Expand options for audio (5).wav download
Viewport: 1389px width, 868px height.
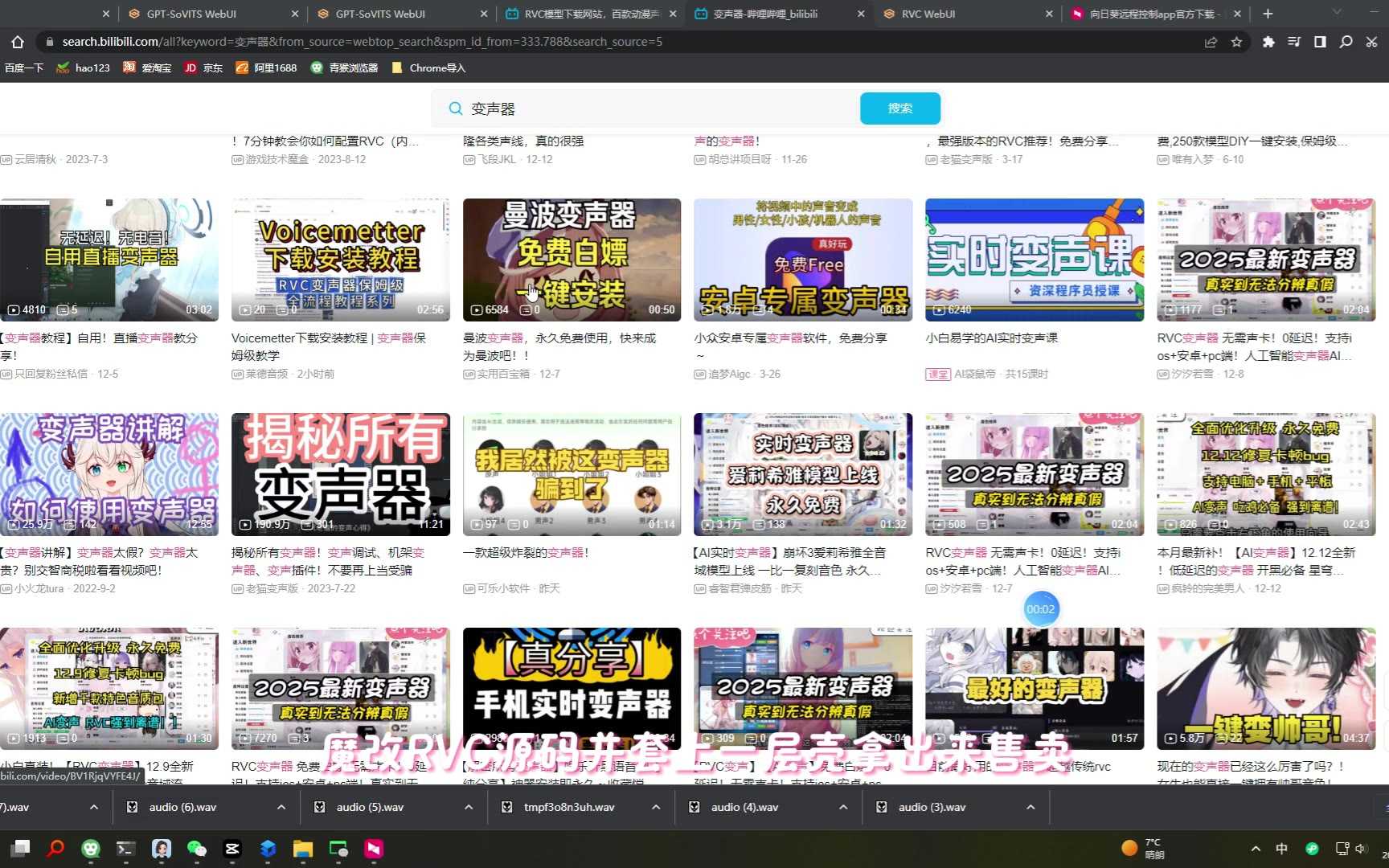469,807
